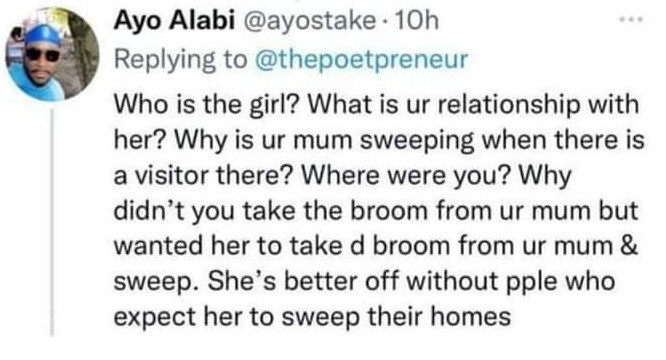Click the words 'a visitor there?'
Viewport: 666px width, 360px height.
(x=203, y=175)
